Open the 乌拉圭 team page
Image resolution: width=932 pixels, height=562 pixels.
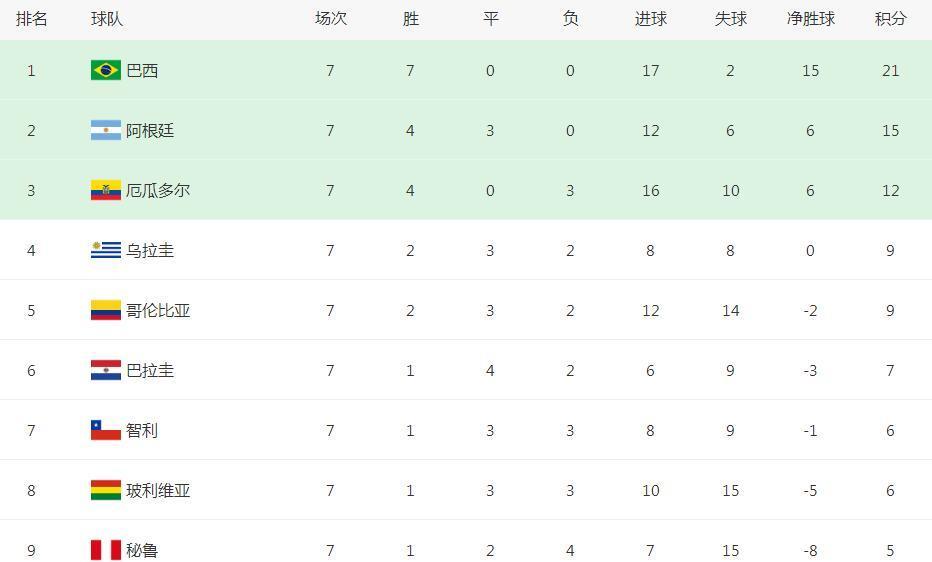(150, 250)
